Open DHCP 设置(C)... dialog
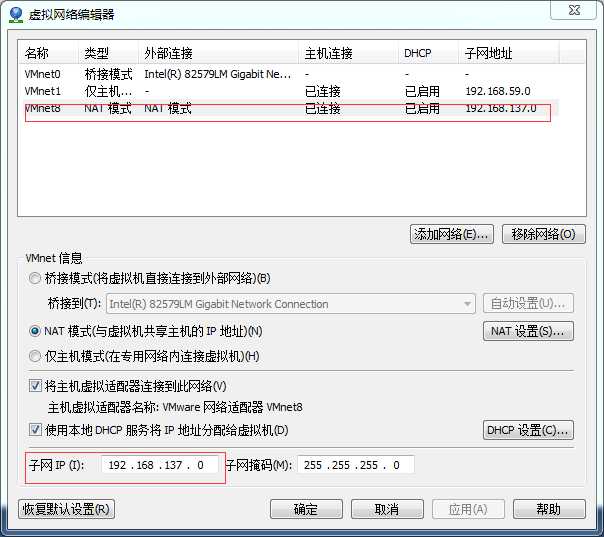Screen dimensions: 604x537 pos(528,430)
